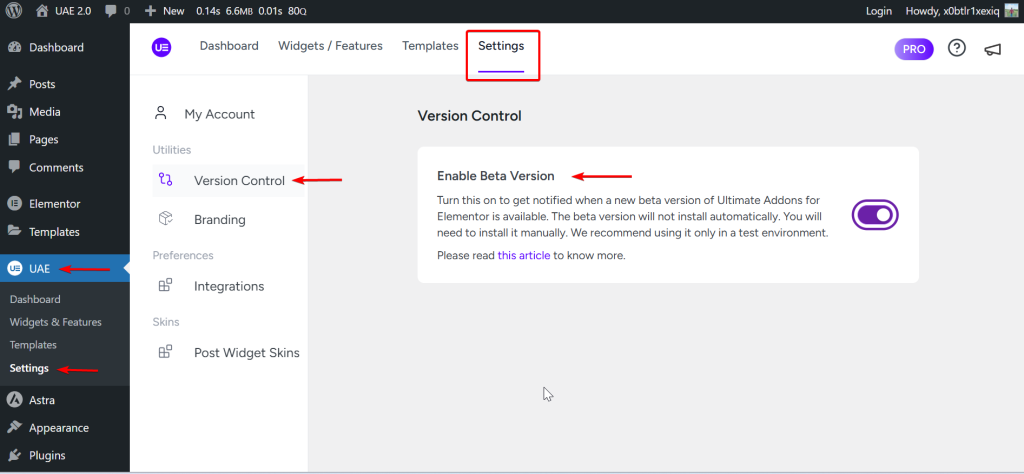
Task: Click the PRO upgrade button
Action: pos(914,49)
